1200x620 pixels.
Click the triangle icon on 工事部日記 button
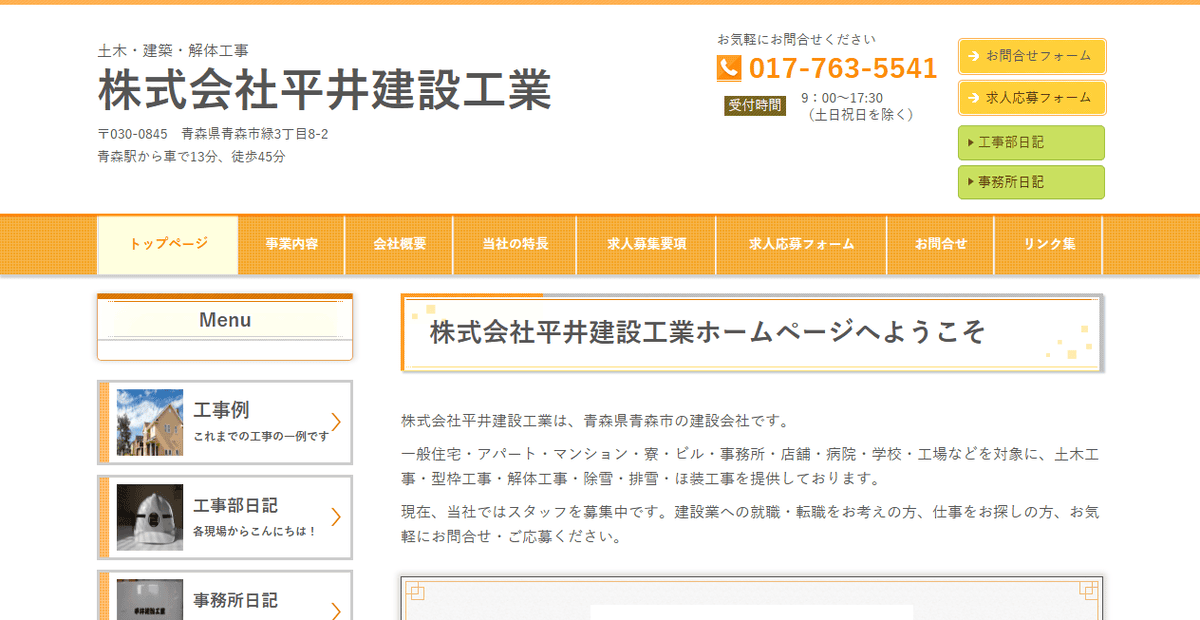pyautogui.click(x=969, y=143)
